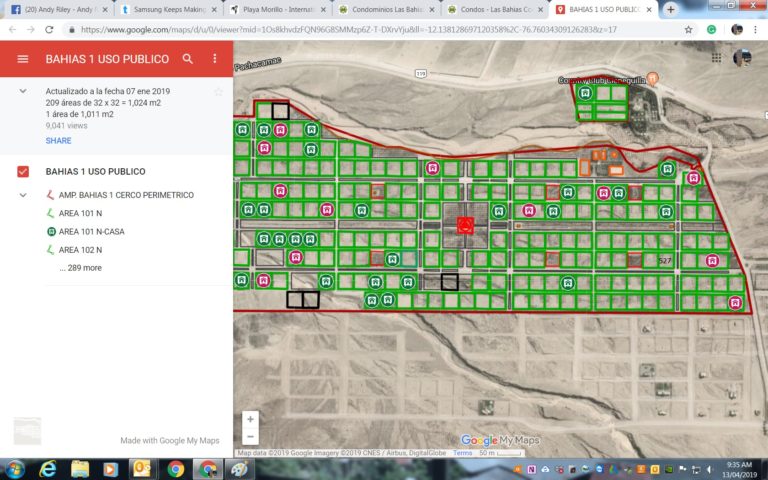This screenshot has width=768, height=480.
Task: Zoom in with the plus button
Action: pos(250,419)
